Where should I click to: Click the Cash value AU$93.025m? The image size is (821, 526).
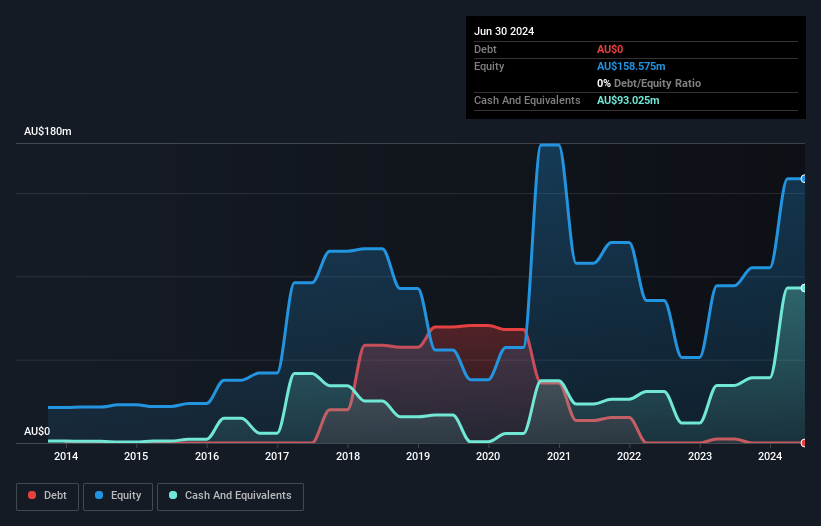(x=628, y=100)
